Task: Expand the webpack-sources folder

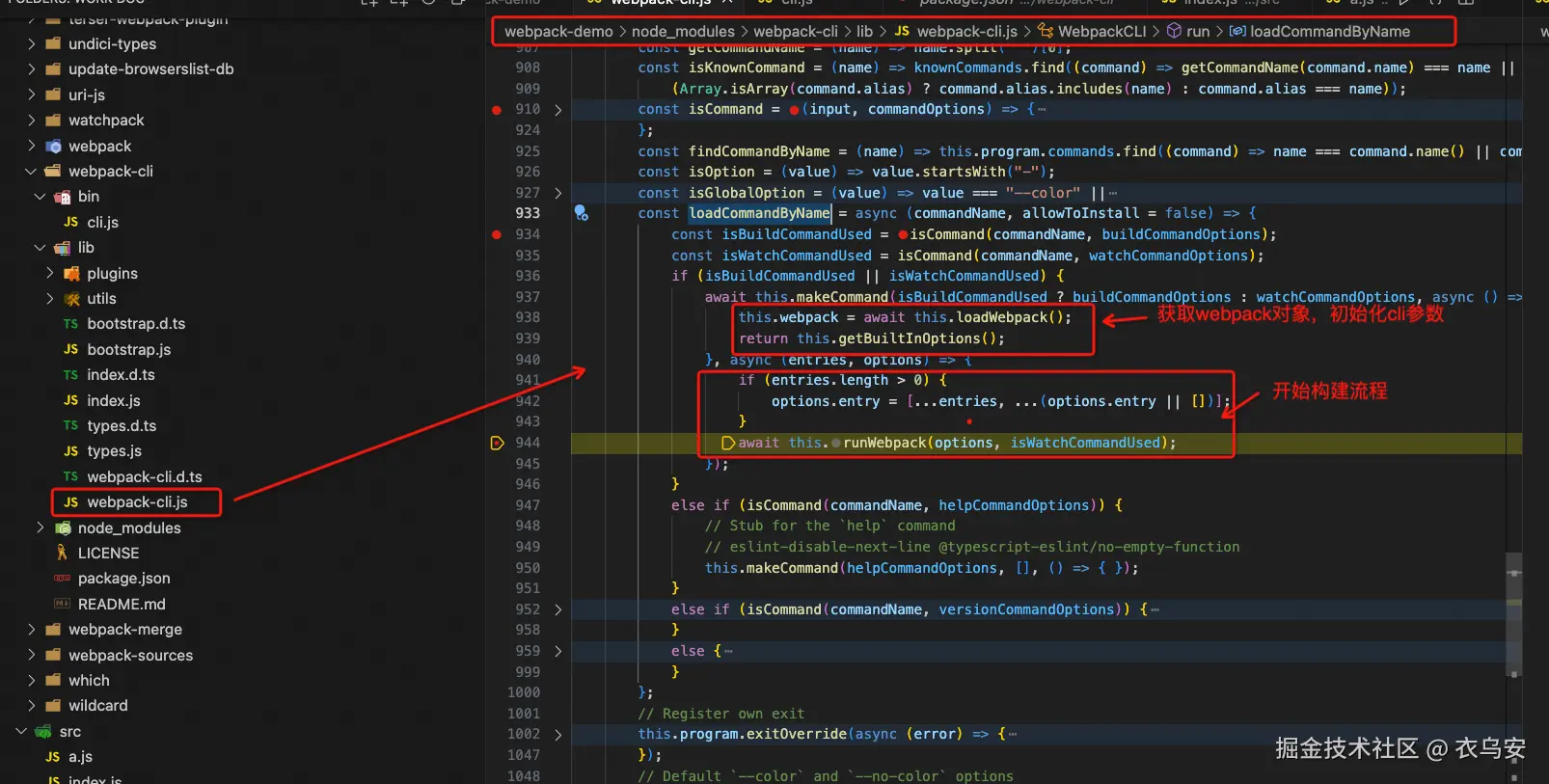Action: click(x=31, y=656)
